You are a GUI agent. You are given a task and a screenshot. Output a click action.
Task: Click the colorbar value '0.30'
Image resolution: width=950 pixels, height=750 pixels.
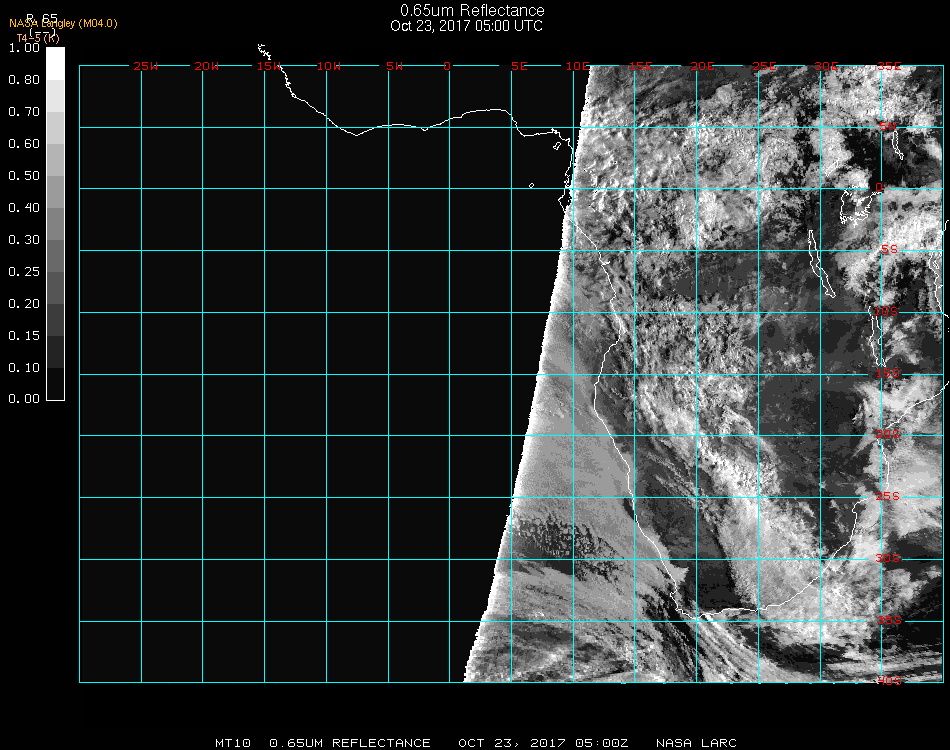click(24, 240)
